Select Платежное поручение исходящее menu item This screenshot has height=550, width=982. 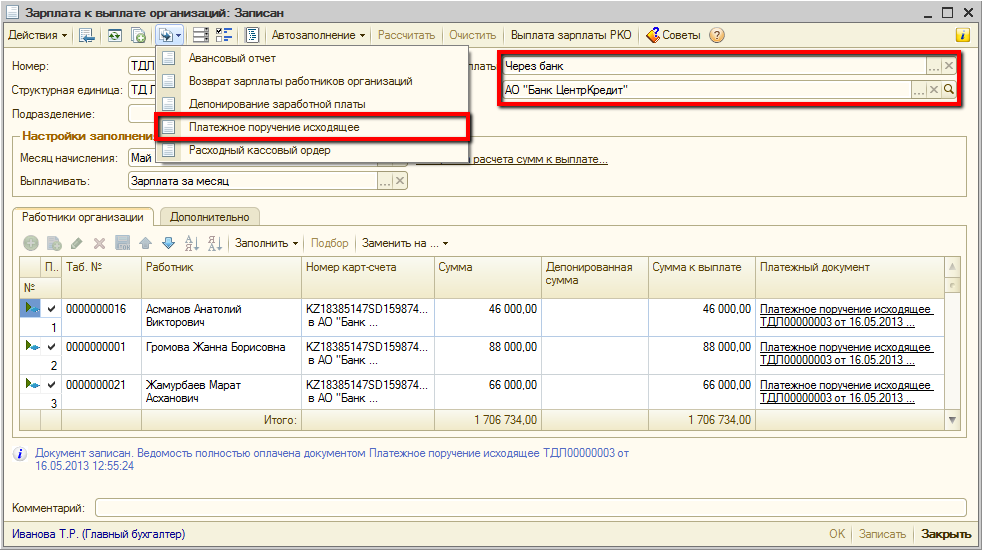tap(273, 128)
